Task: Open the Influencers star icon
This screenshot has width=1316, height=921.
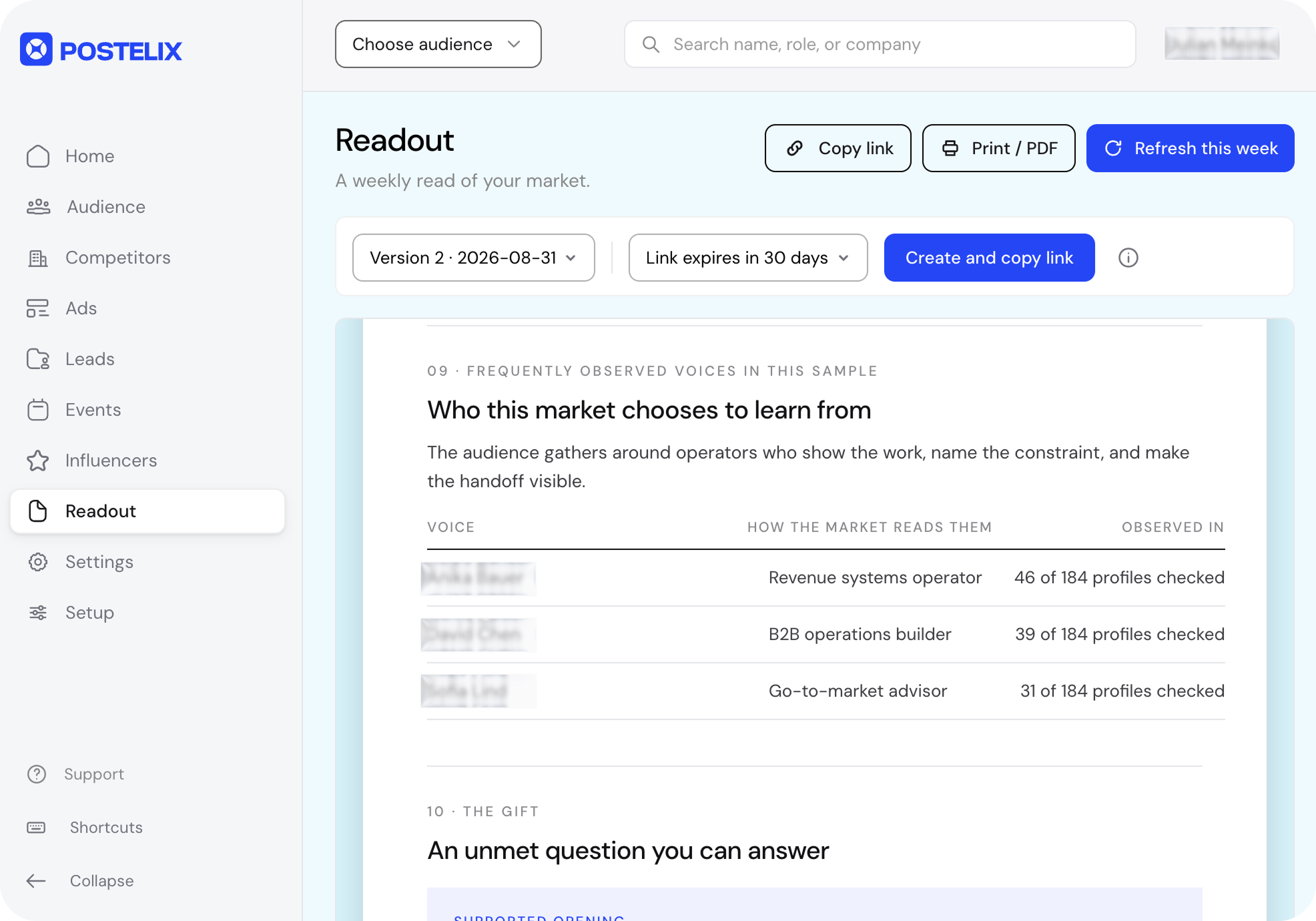Action: (x=38, y=460)
